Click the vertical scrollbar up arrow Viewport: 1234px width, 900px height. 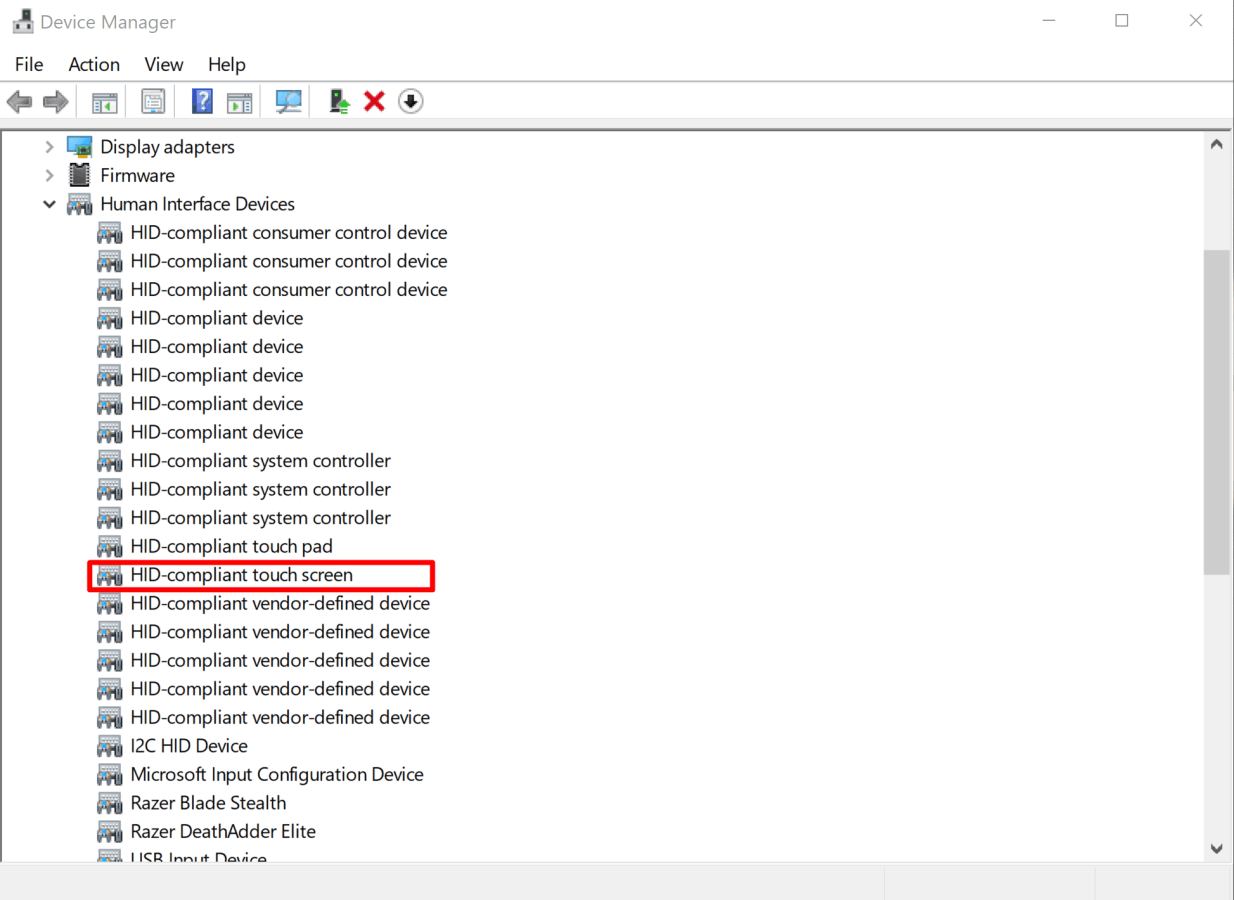tap(1216, 144)
